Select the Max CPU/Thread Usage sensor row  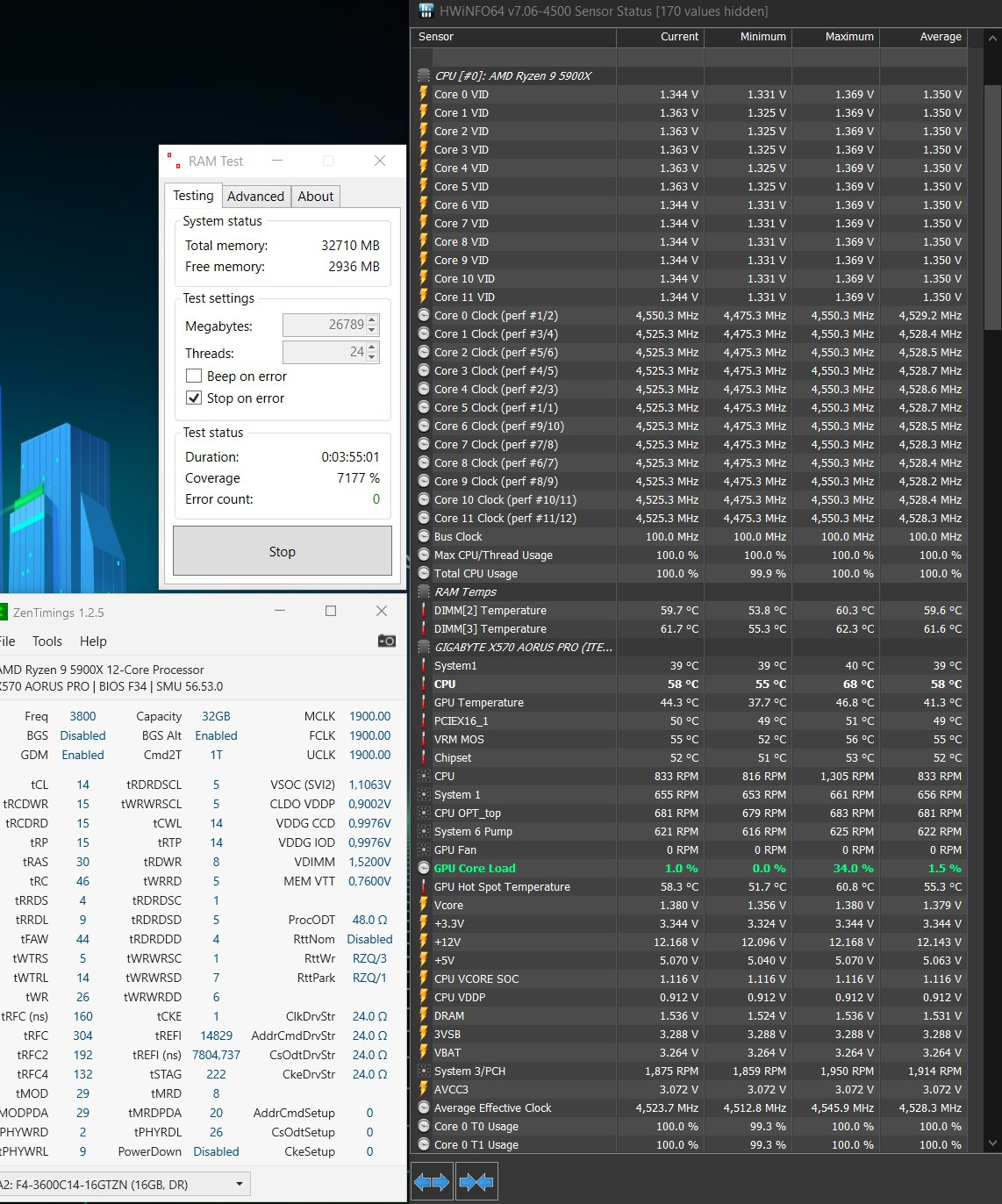click(x=690, y=555)
